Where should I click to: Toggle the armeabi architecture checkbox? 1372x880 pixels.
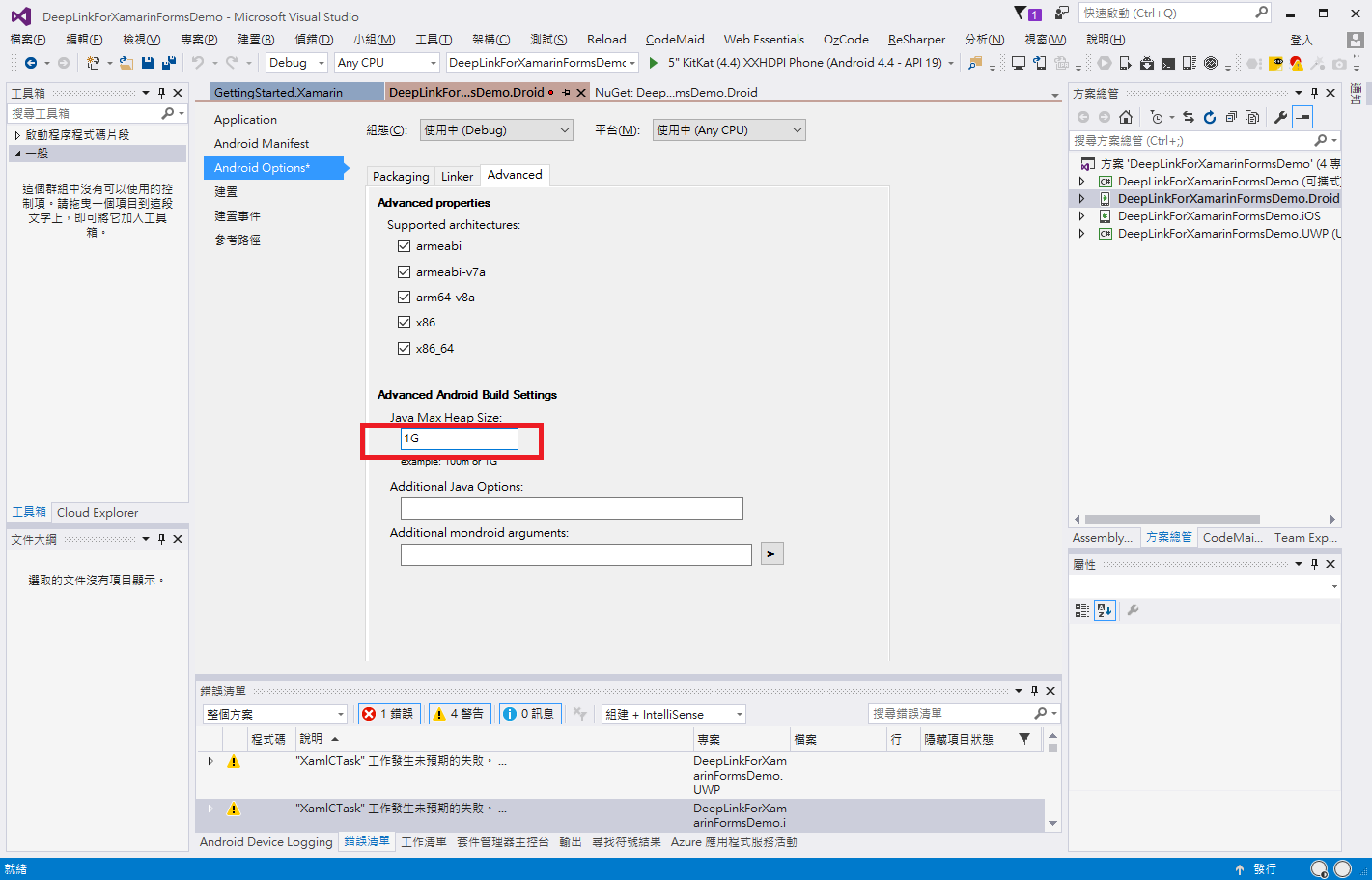[405, 246]
